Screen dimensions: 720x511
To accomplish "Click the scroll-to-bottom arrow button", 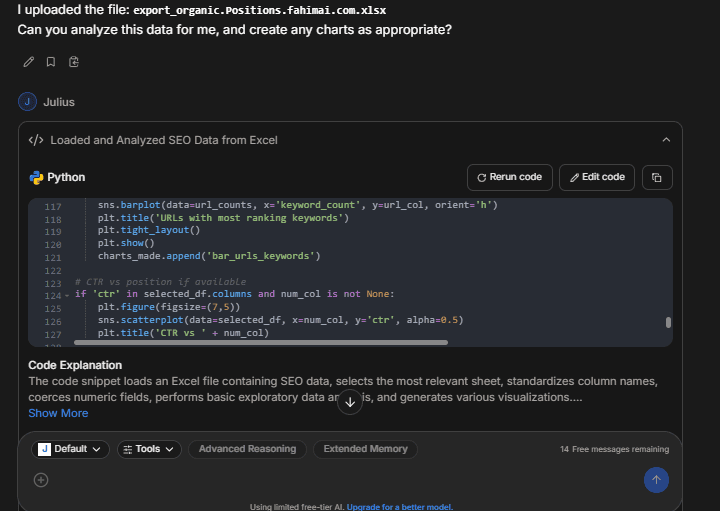I will tap(350, 402).
